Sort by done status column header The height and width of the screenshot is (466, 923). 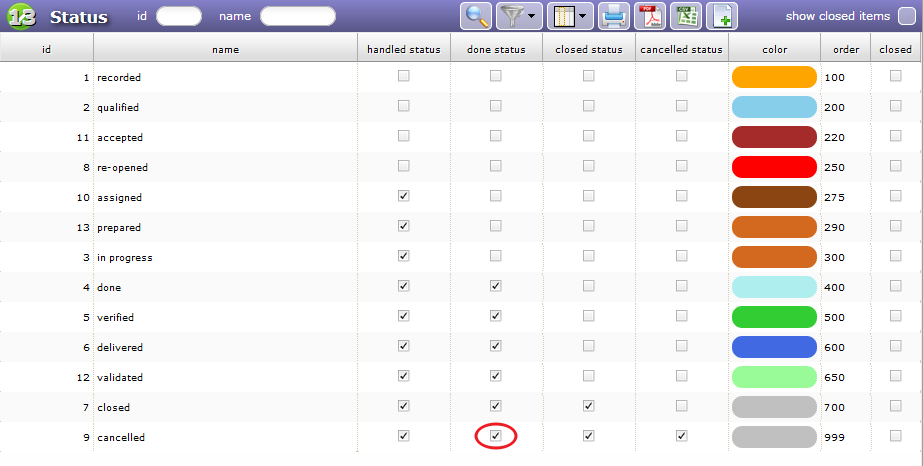click(x=496, y=49)
